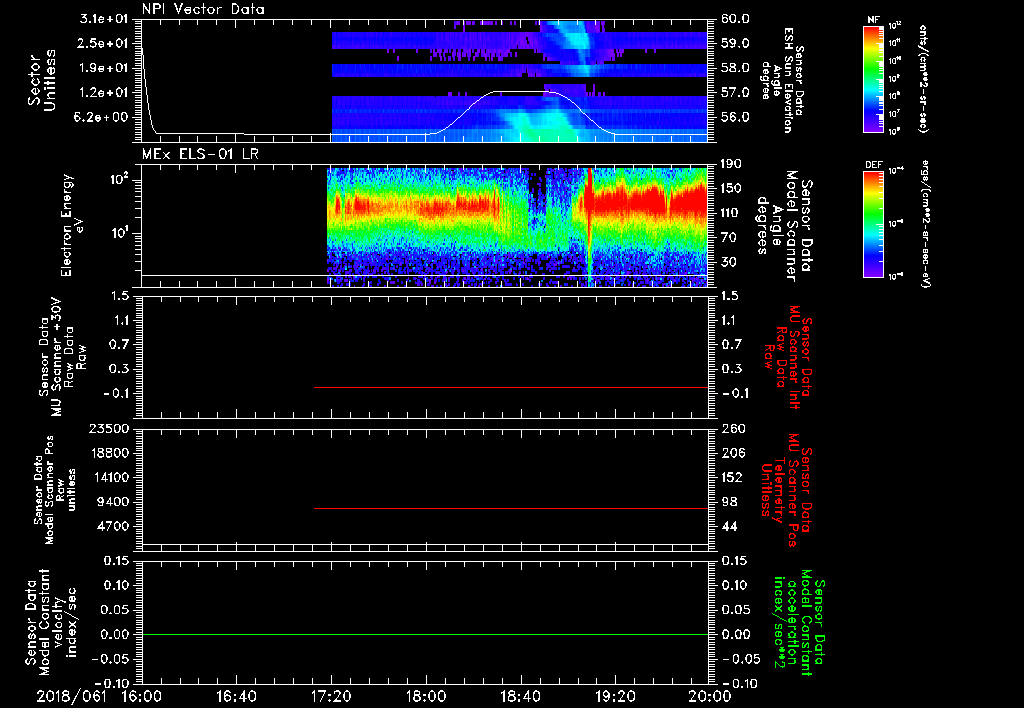Viewport: 1024px width, 708px height.
Task: Click the "30" scanner angle tick
Action: (729, 262)
